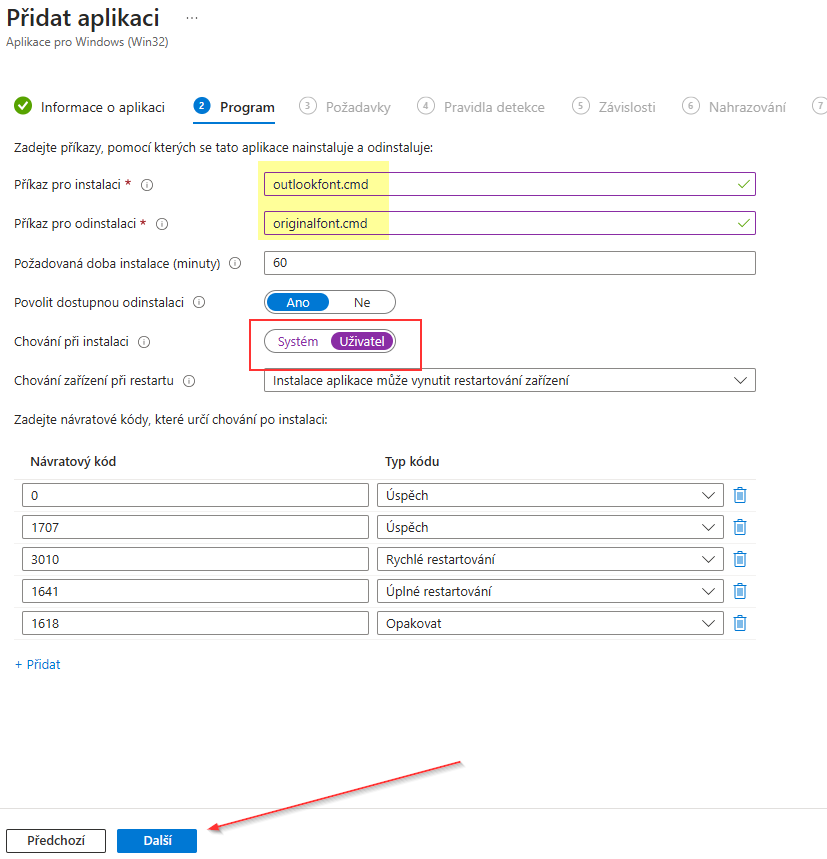The image size is (827, 859).
Task: Set Povolit dostupnou odinstalaci to Ne
Action: [361, 302]
